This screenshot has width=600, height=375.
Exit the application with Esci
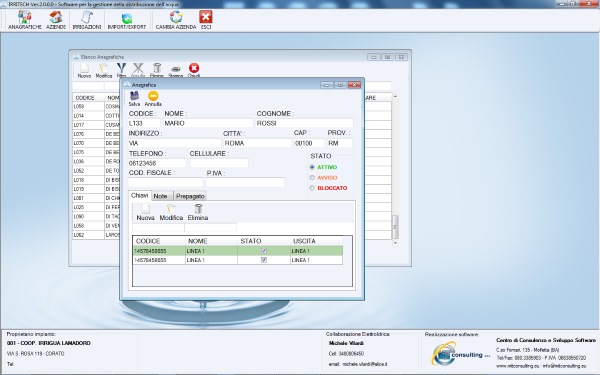(206, 20)
